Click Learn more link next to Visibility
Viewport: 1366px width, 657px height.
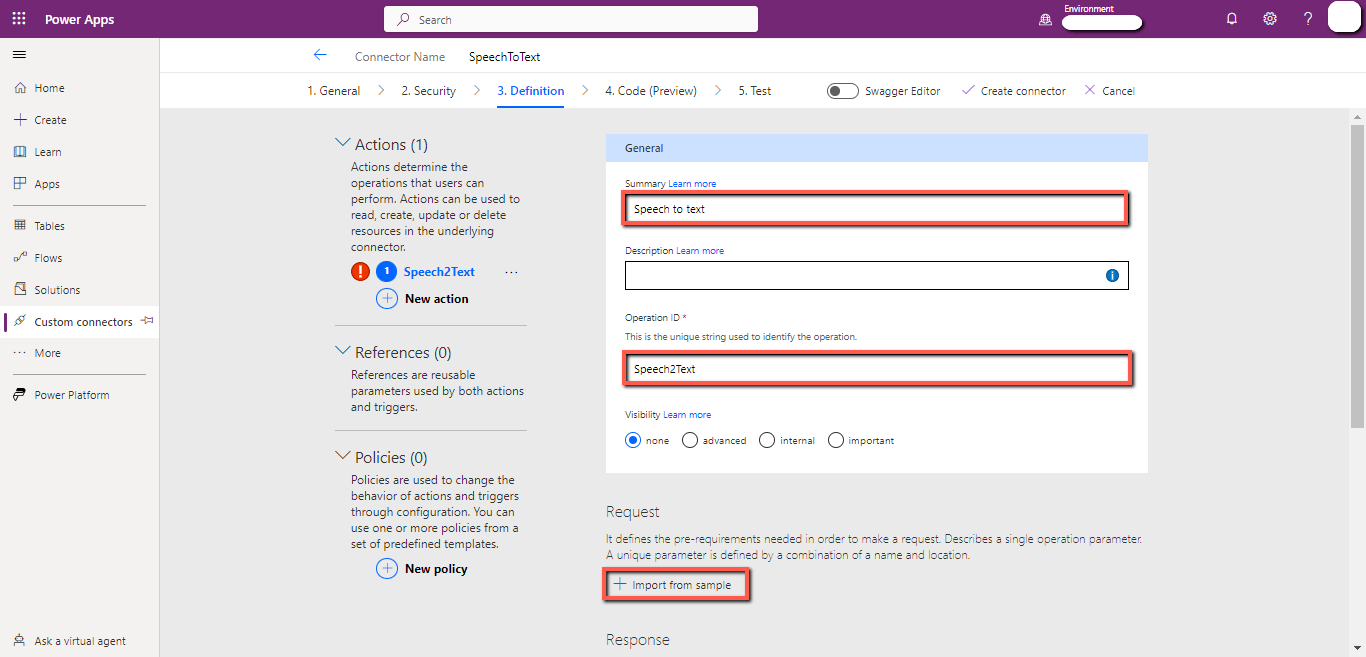coord(687,415)
